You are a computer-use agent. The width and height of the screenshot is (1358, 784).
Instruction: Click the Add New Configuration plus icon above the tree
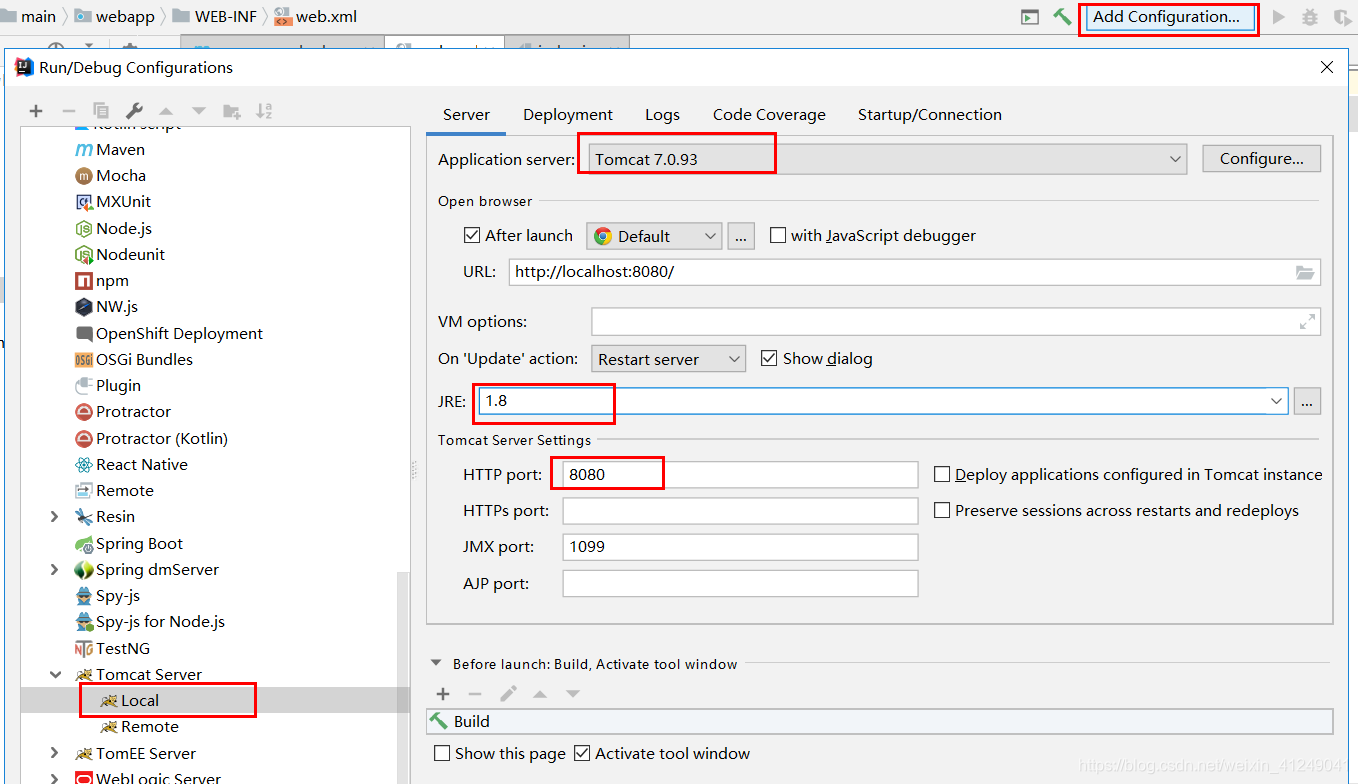pyautogui.click(x=36, y=111)
